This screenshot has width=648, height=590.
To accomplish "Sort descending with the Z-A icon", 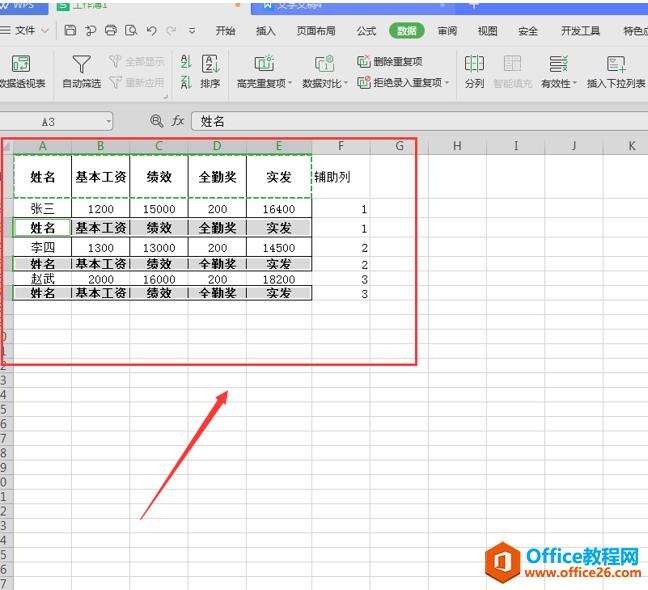I will click(x=186, y=82).
